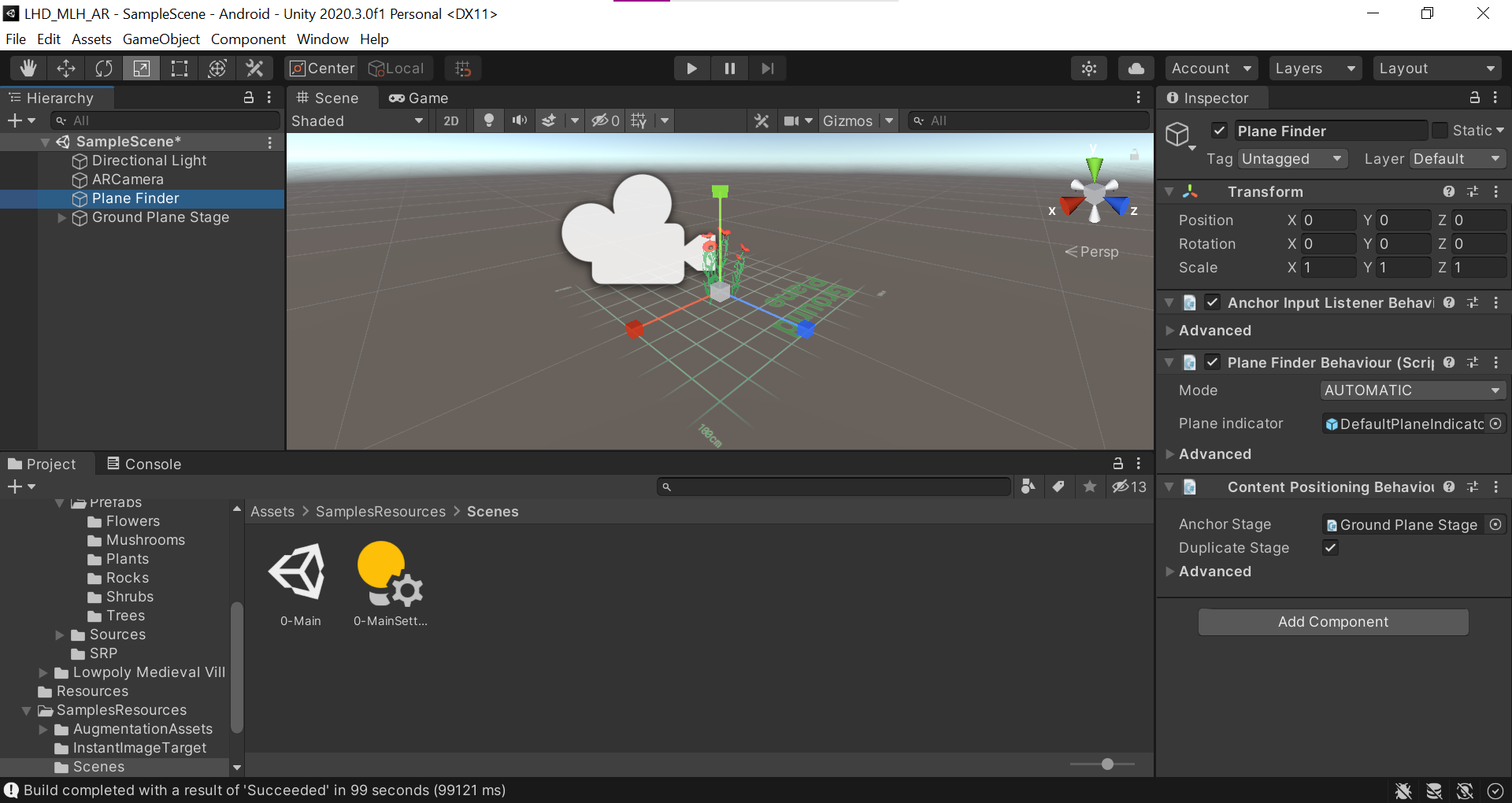1512x803 pixels.
Task: Toggle 2D scene view mode
Action: 451,120
